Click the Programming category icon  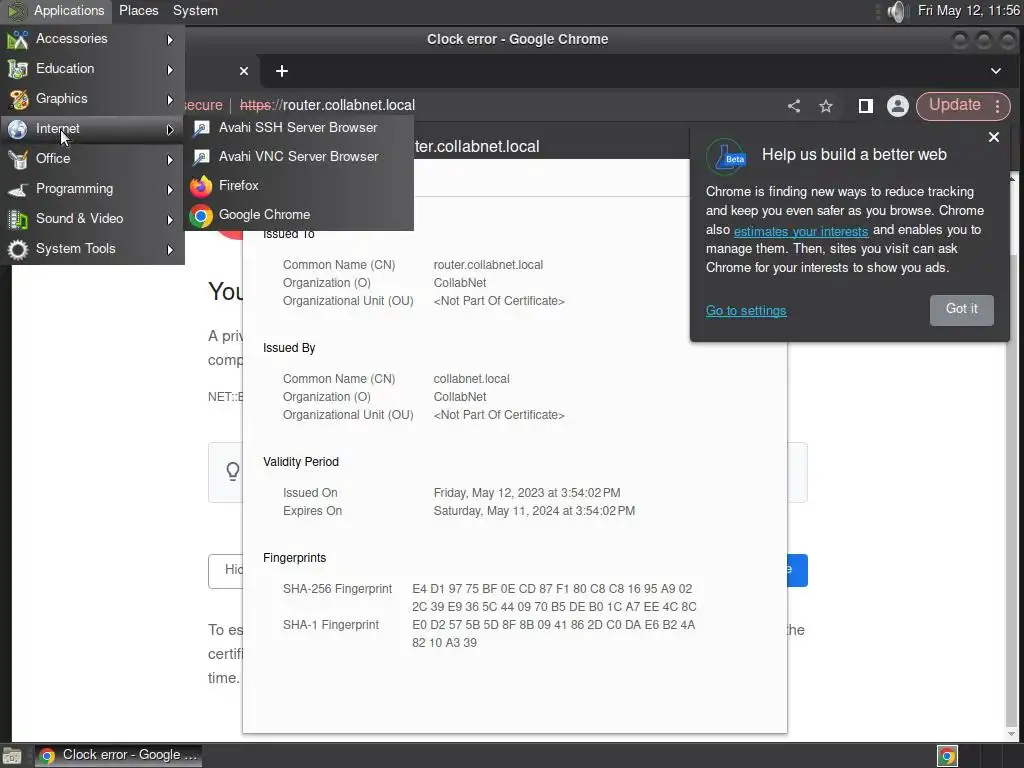tap(18, 189)
